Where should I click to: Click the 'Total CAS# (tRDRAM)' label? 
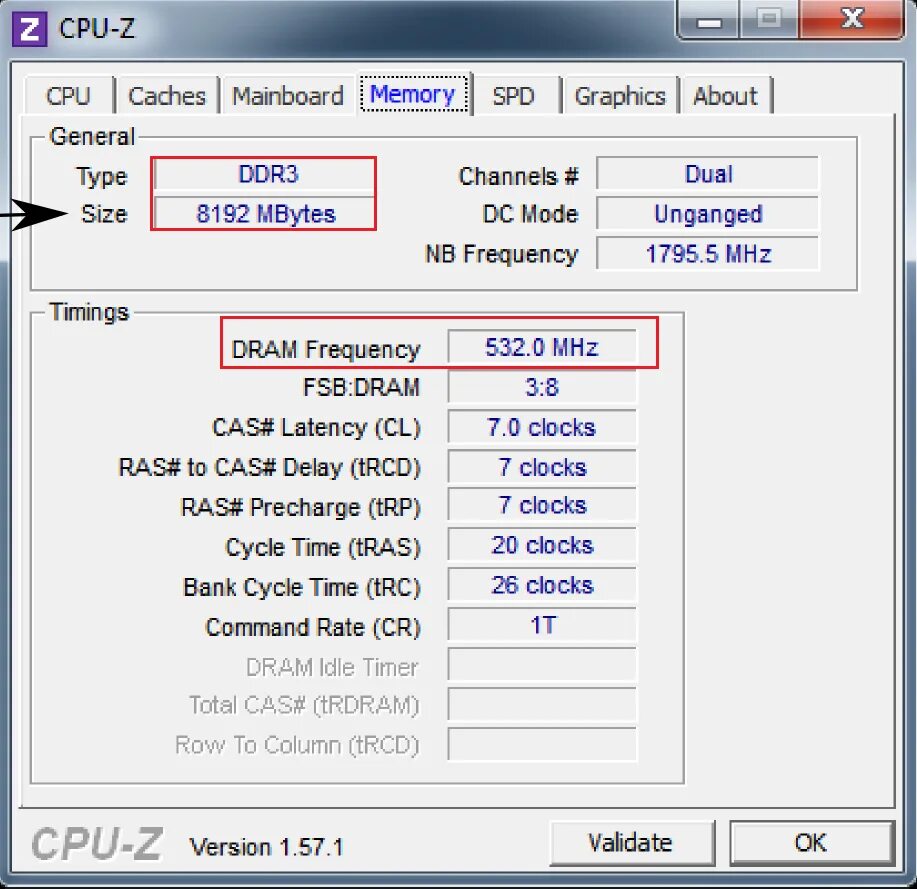point(304,705)
